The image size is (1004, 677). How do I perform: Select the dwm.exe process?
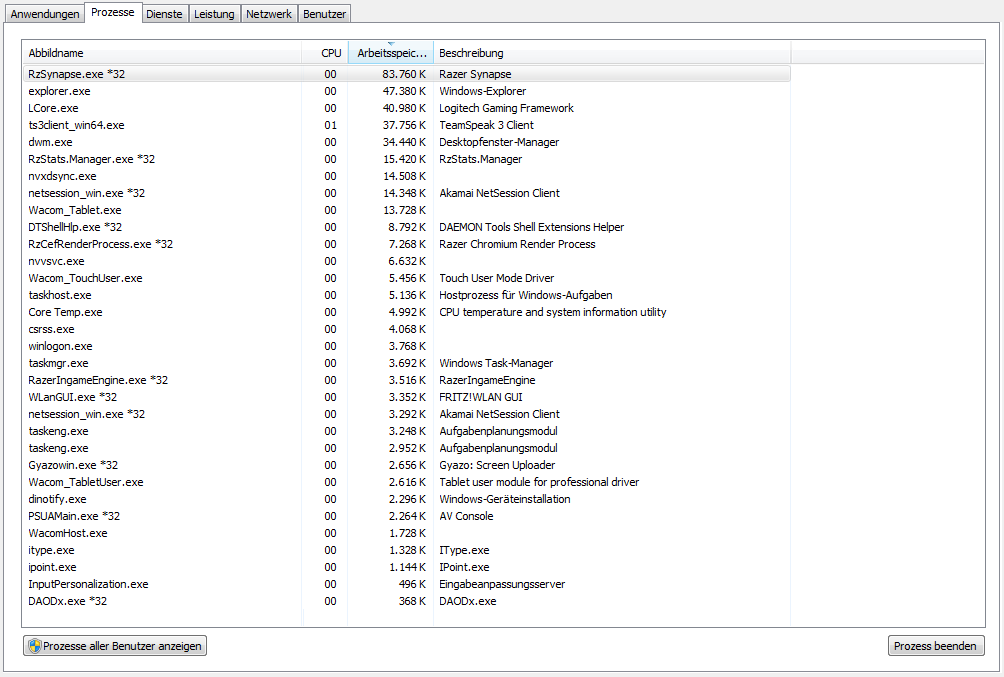tap(407, 142)
